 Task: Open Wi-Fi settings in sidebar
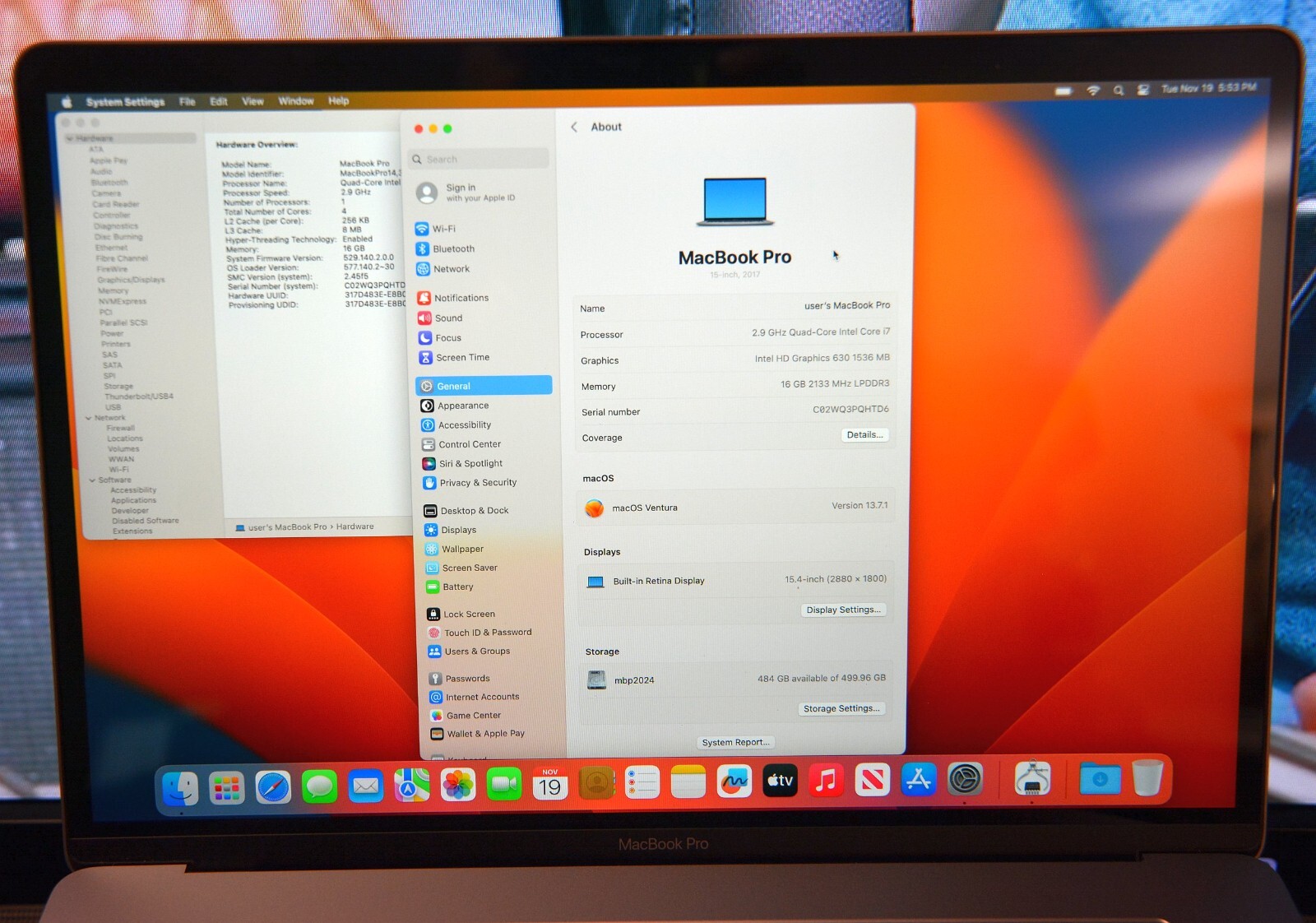(436, 229)
